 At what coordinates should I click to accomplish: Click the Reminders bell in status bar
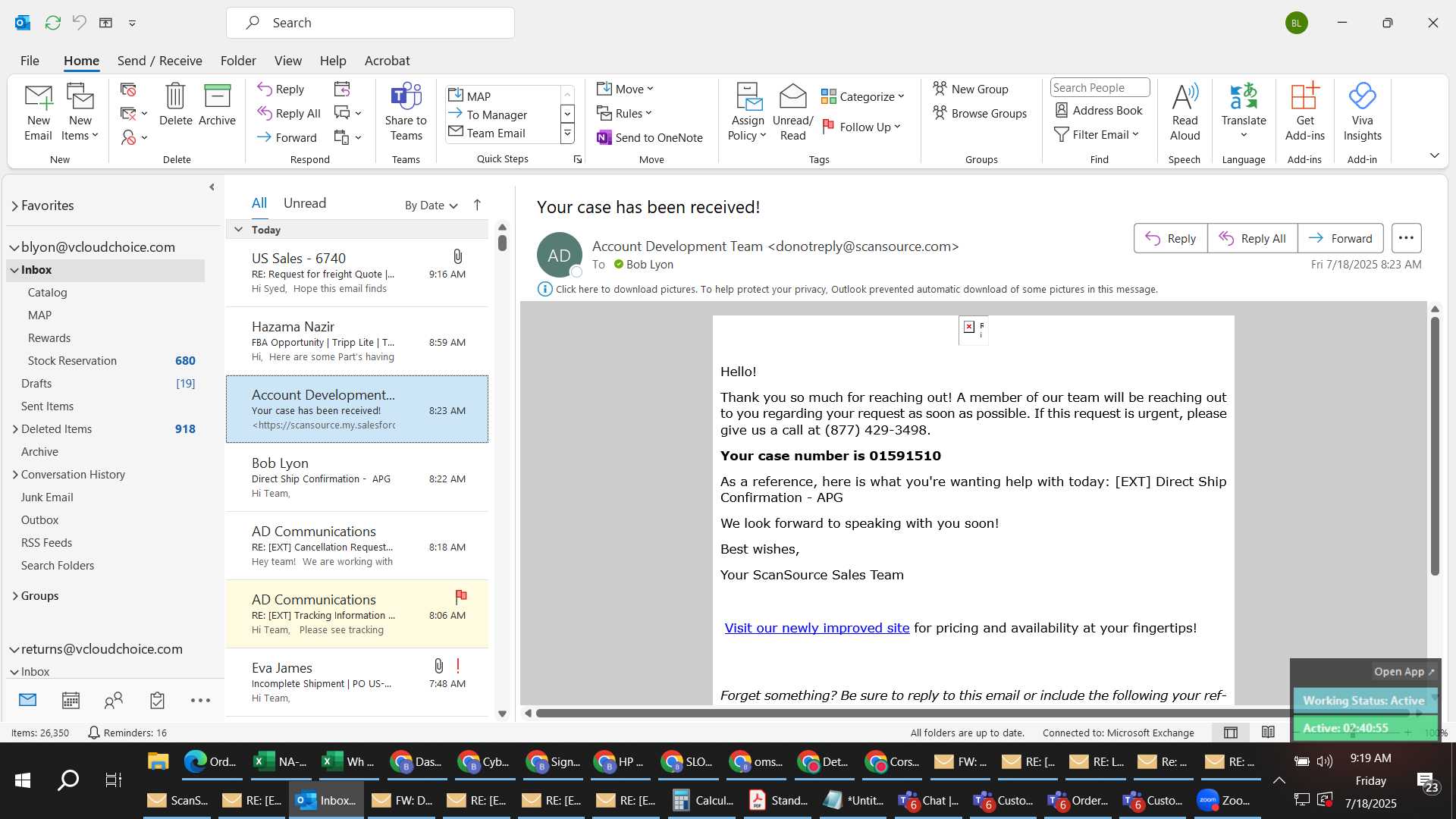94,733
